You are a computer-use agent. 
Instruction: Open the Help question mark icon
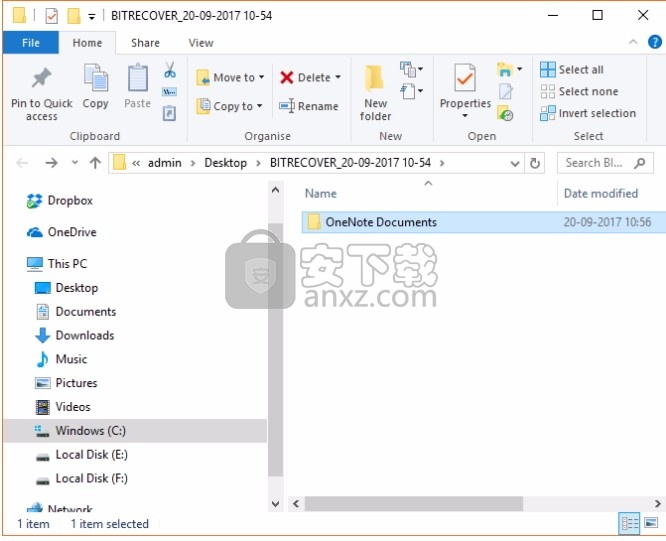click(x=655, y=42)
